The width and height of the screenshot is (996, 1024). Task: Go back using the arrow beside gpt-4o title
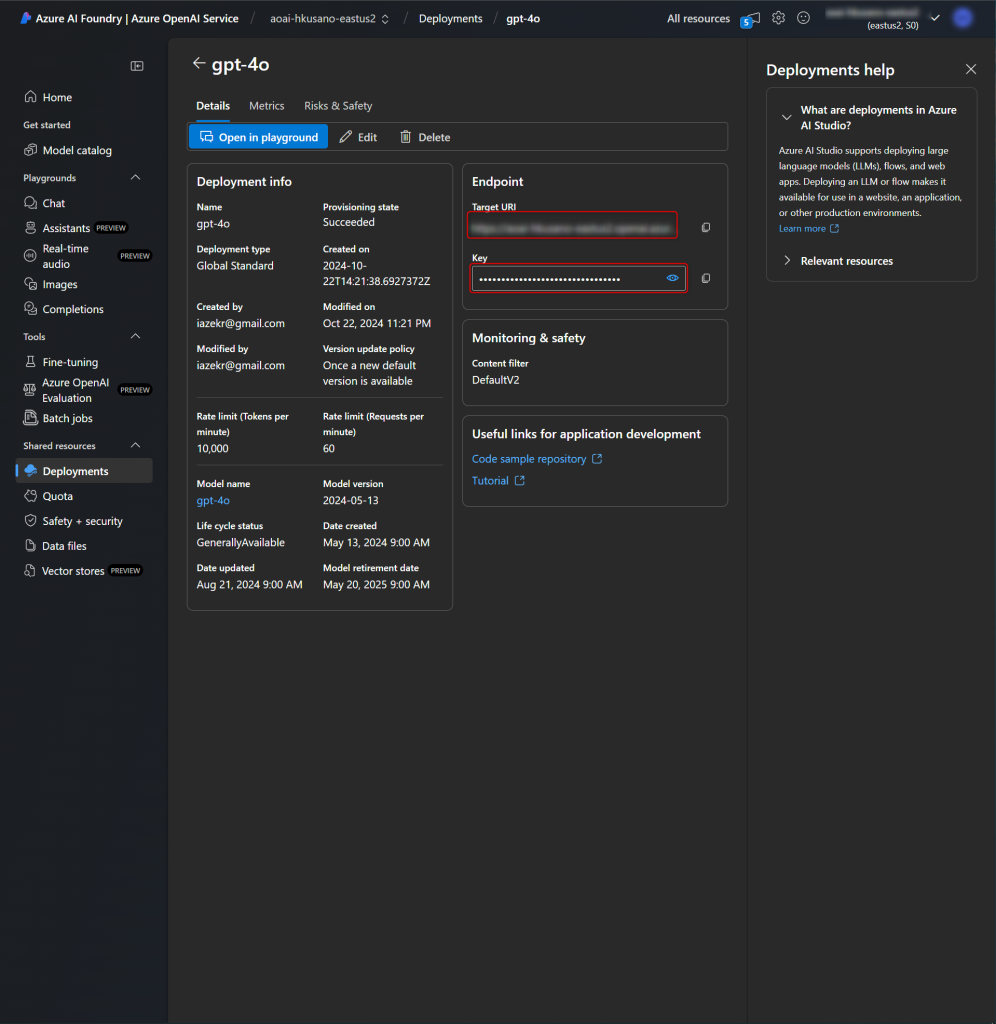coord(199,63)
